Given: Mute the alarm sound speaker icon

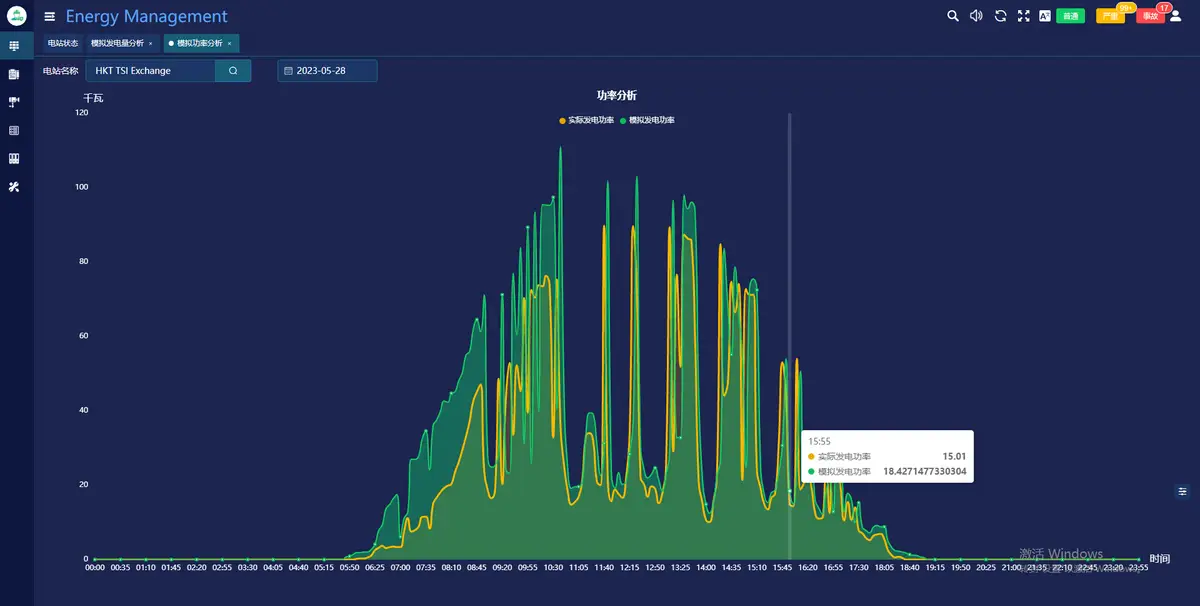Looking at the screenshot, I should pyautogui.click(x=976, y=16).
